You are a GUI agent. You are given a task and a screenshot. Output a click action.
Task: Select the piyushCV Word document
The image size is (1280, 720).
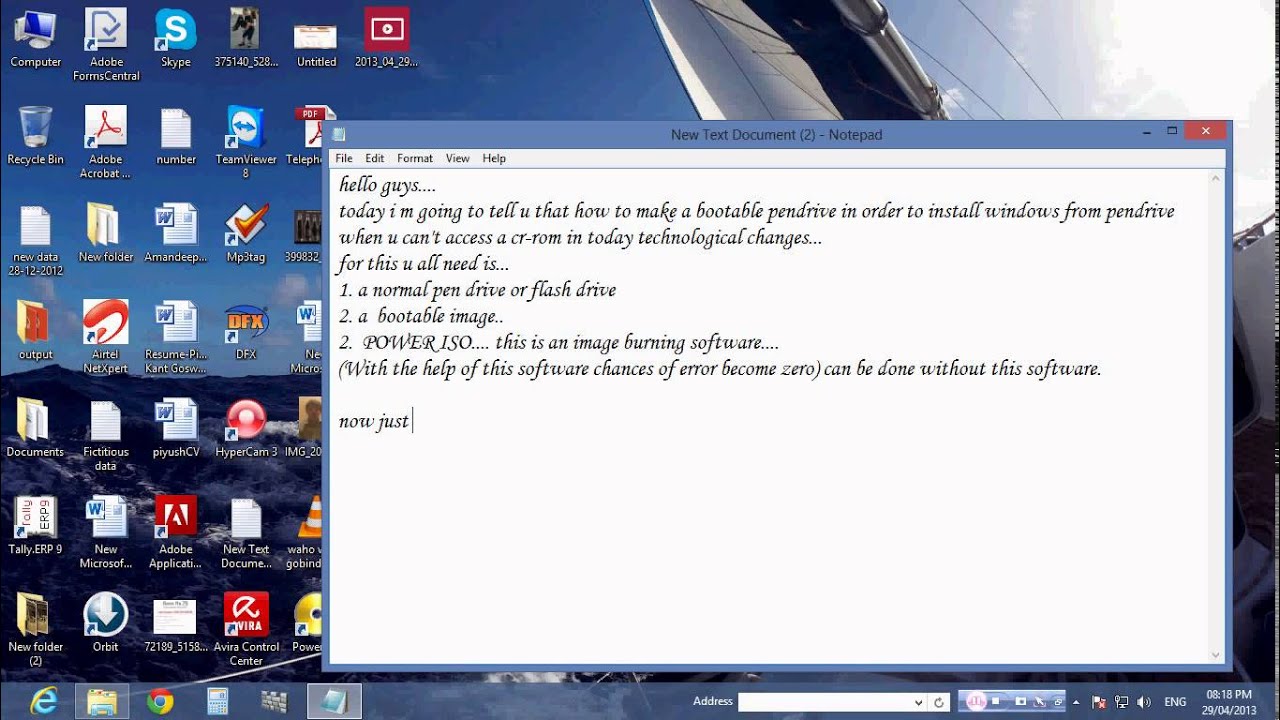click(x=176, y=428)
